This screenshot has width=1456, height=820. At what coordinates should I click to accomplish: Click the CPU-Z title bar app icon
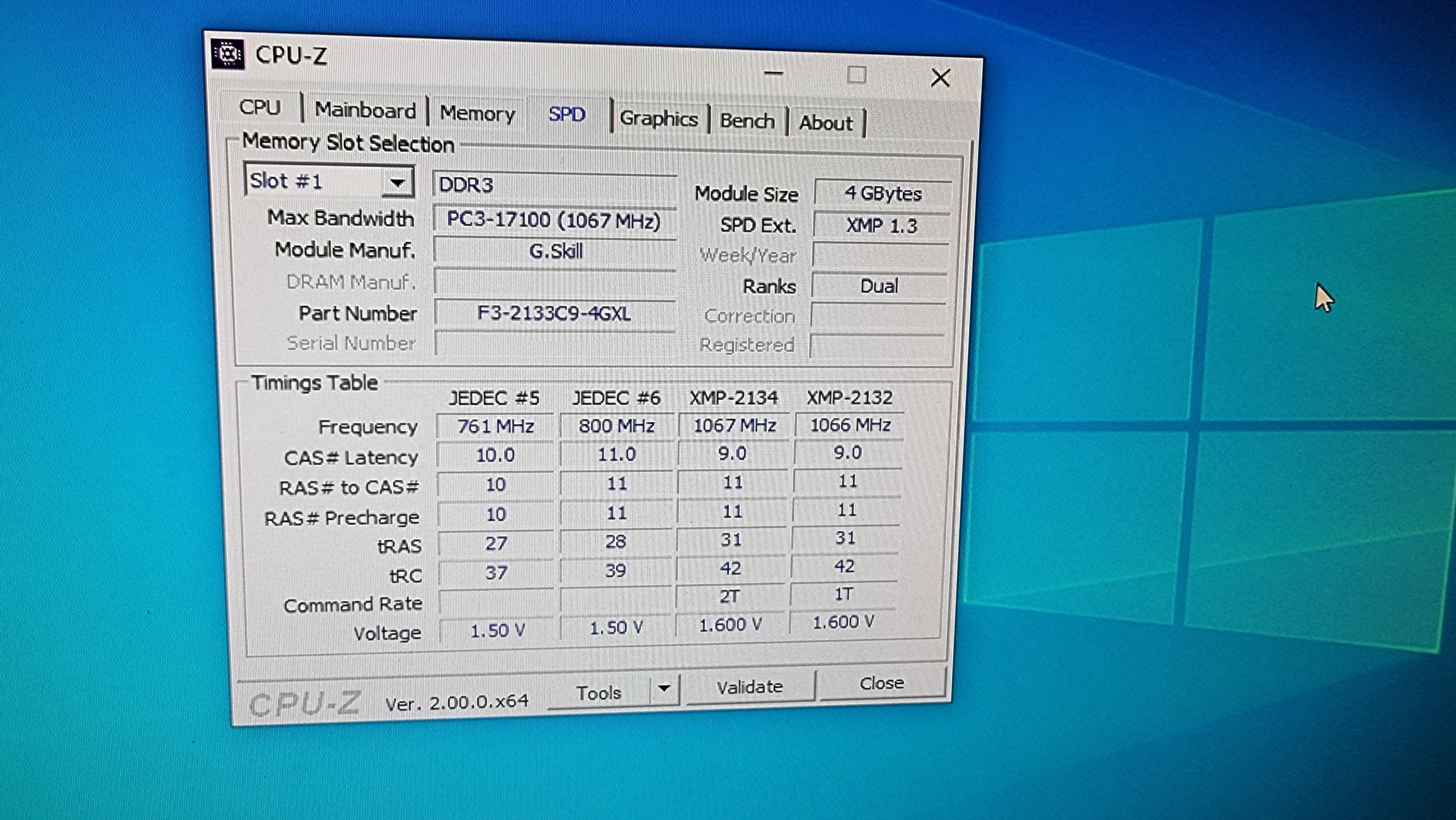tap(228, 54)
